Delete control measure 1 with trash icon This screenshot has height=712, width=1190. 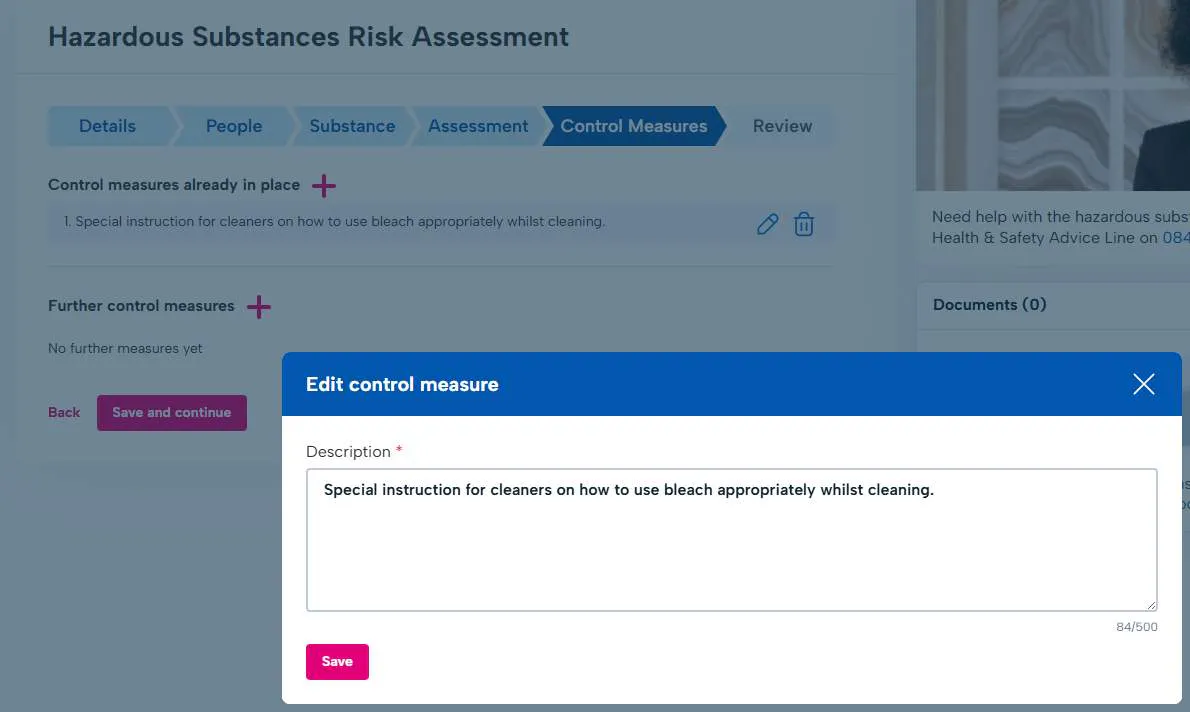[x=804, y=224]
